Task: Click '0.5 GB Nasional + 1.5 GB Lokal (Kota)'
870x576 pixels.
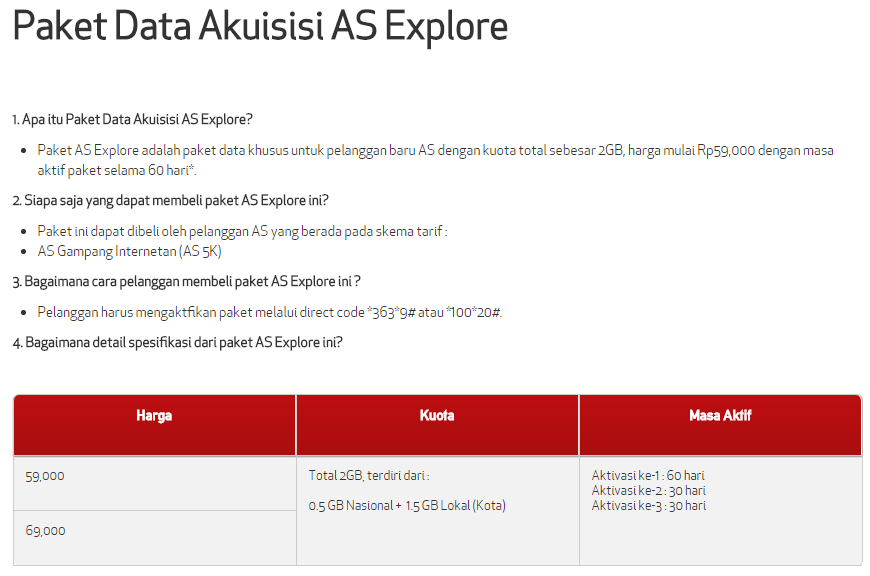Action: (407, 506)
